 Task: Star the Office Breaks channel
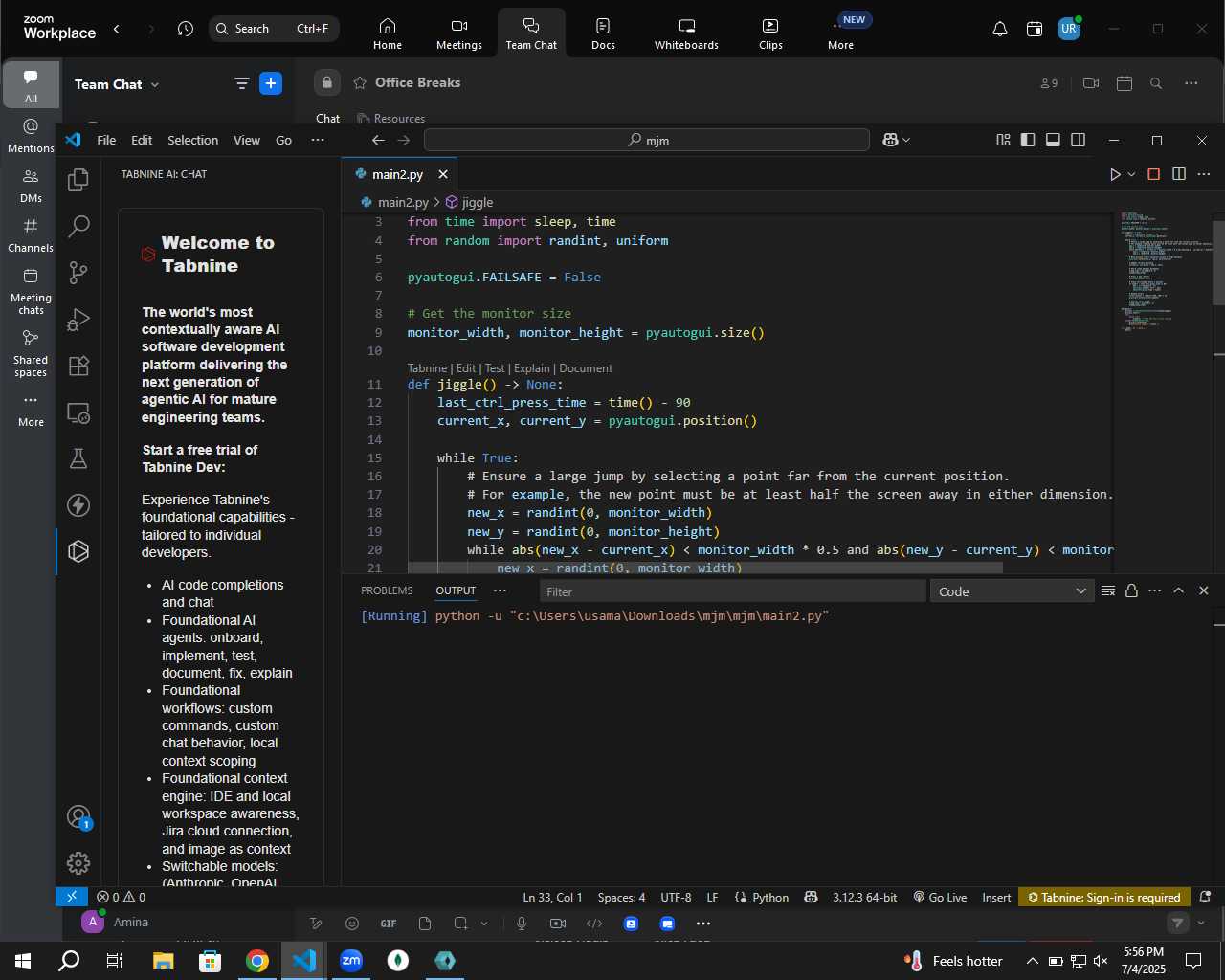(360, 83)
